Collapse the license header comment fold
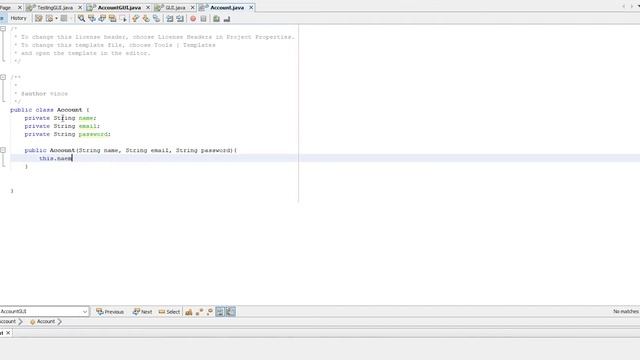The width and height of the screenshot is (640, 360). 3,29
